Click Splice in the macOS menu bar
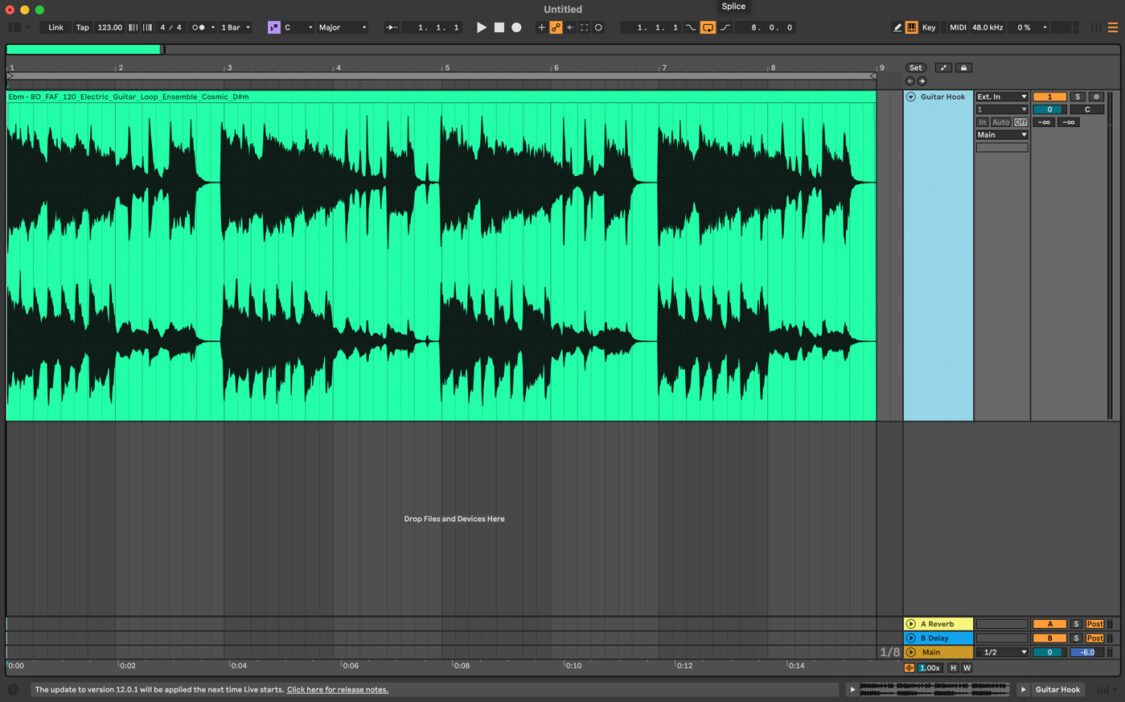The width and height of the screenshot is (1125, 702). pyautogui.click(x=733, y=7)
